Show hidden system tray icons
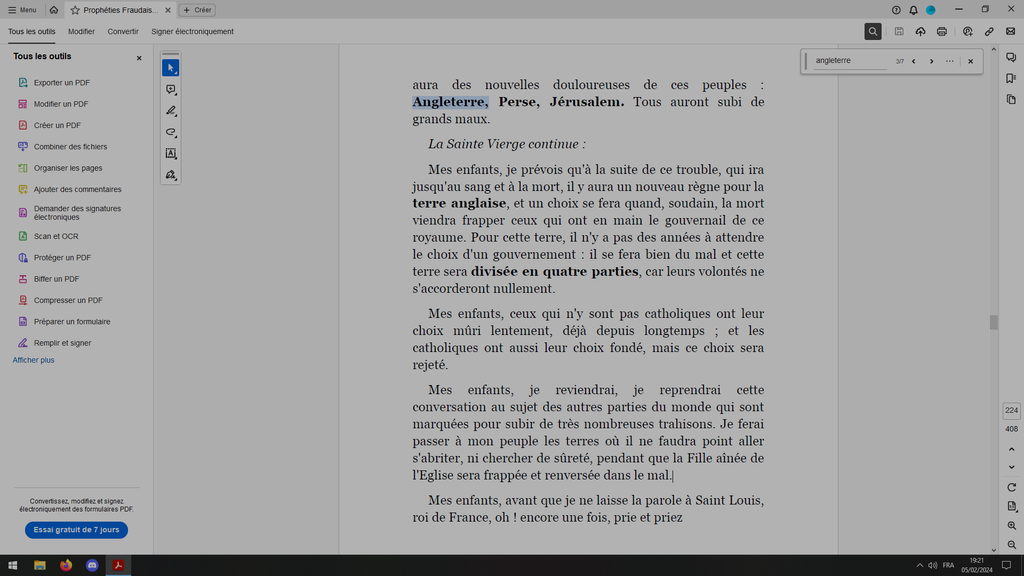The height and width of the screenshot is (576, 1024). point(920,566)
